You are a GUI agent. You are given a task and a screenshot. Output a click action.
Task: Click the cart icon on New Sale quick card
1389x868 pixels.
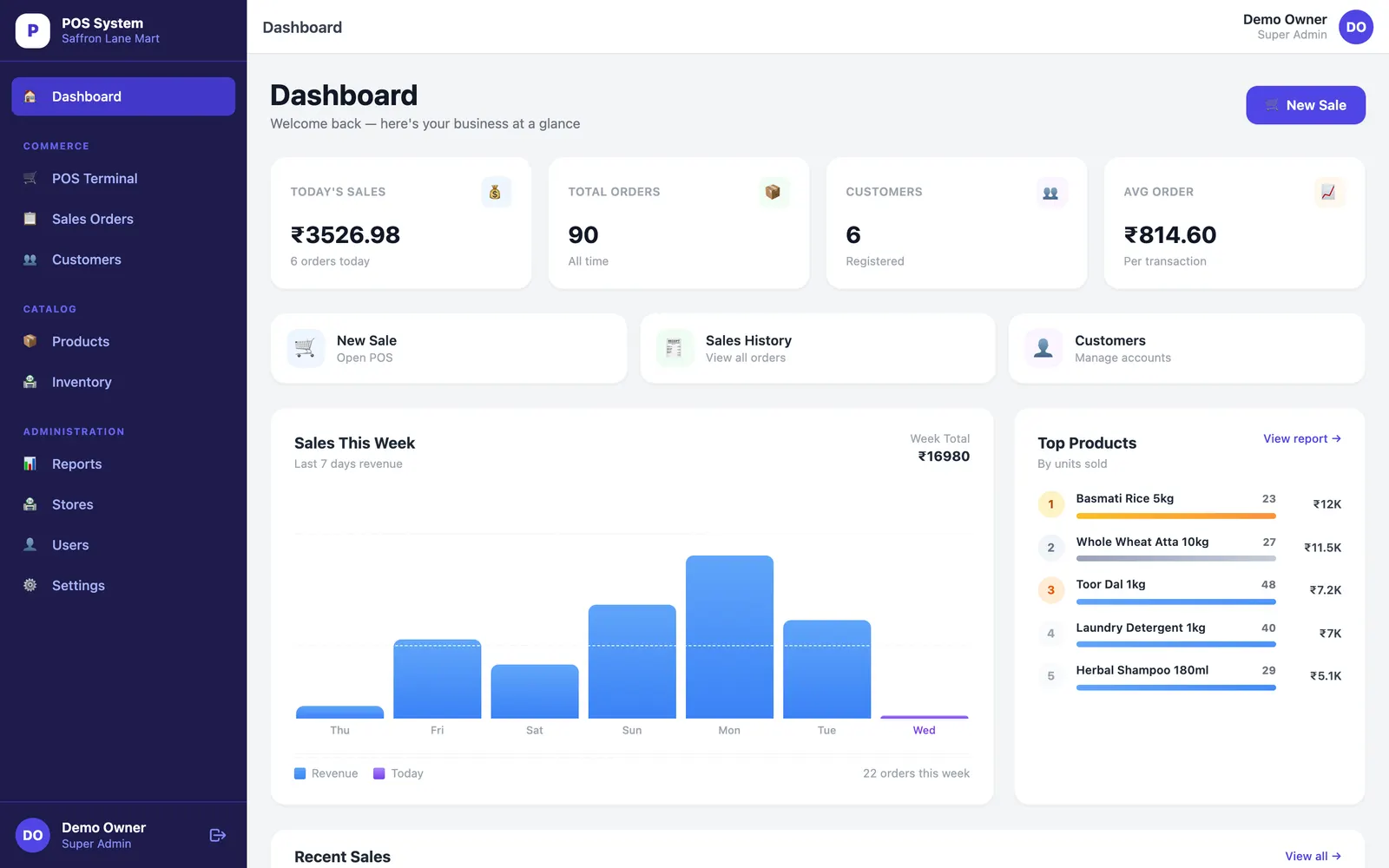click(305, 348)
